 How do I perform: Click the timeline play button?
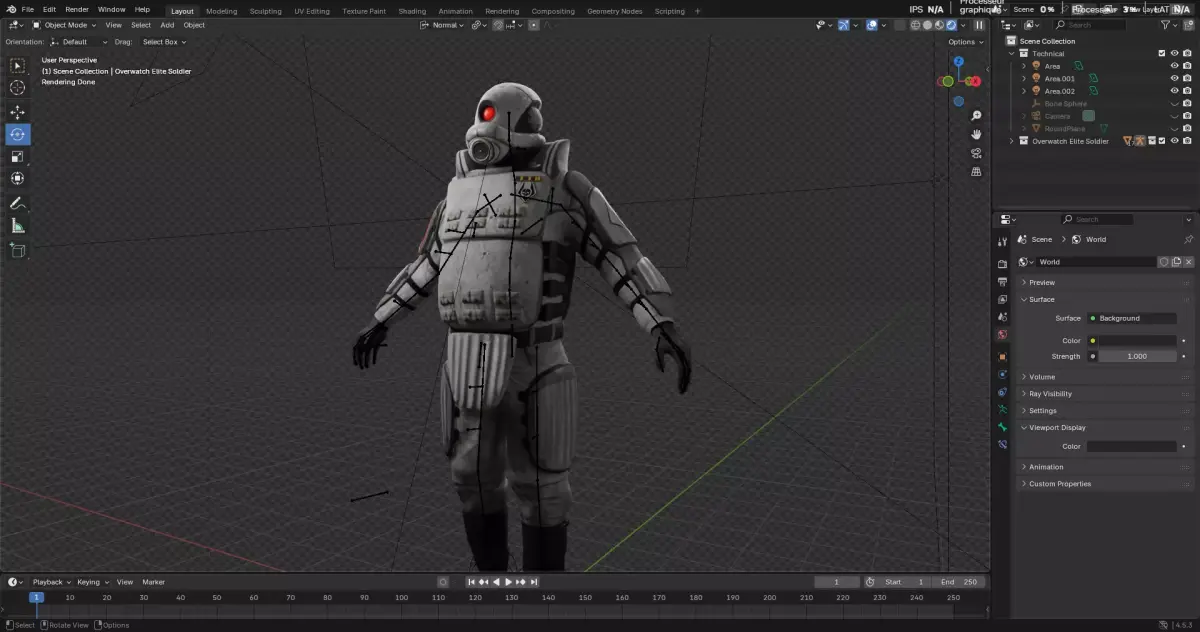[x=508, y=582]
